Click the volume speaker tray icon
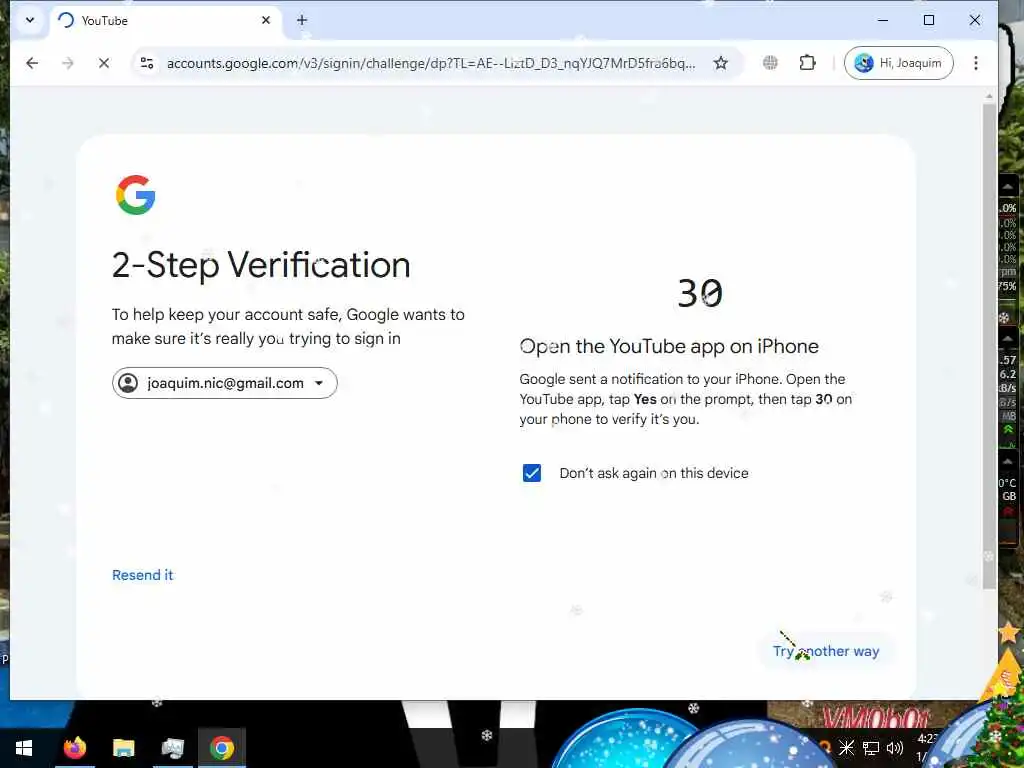Screen dimensions: 1024x768 tap(895, 748)
